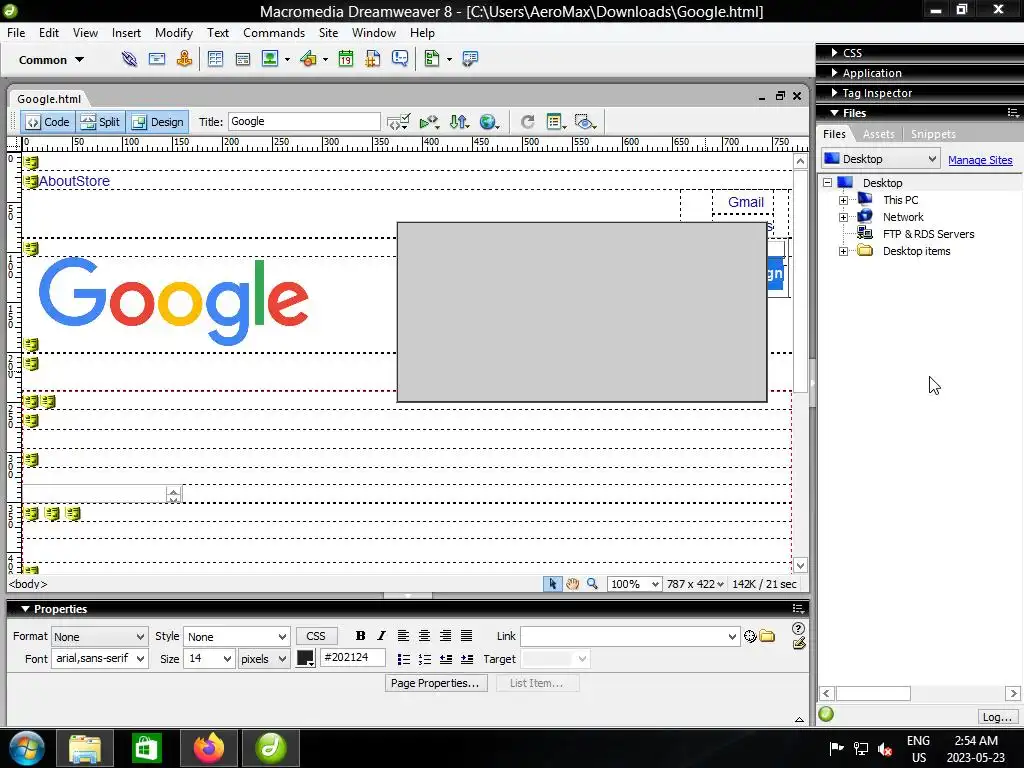Browse for file using the Link folder icon
The width and height of the screenshot is (1024, 768).
(767, 636)
